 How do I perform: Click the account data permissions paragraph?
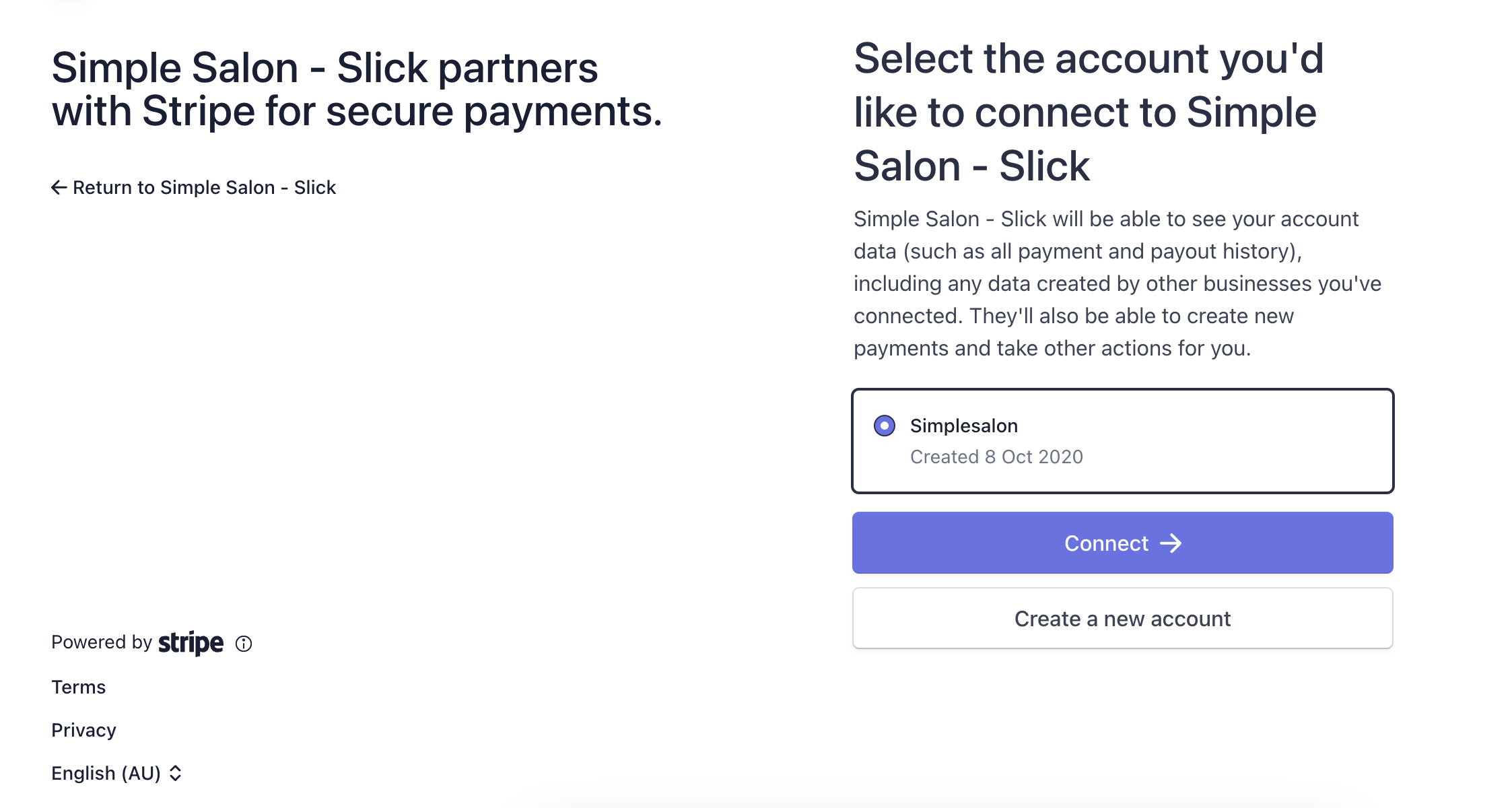(1118, 283)
